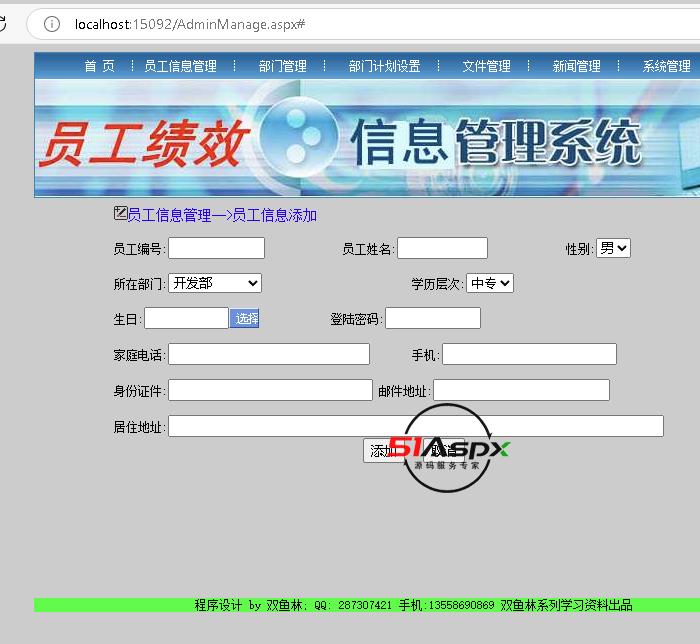Click the edit icon beside the breadcrumb

coord(120,213)
